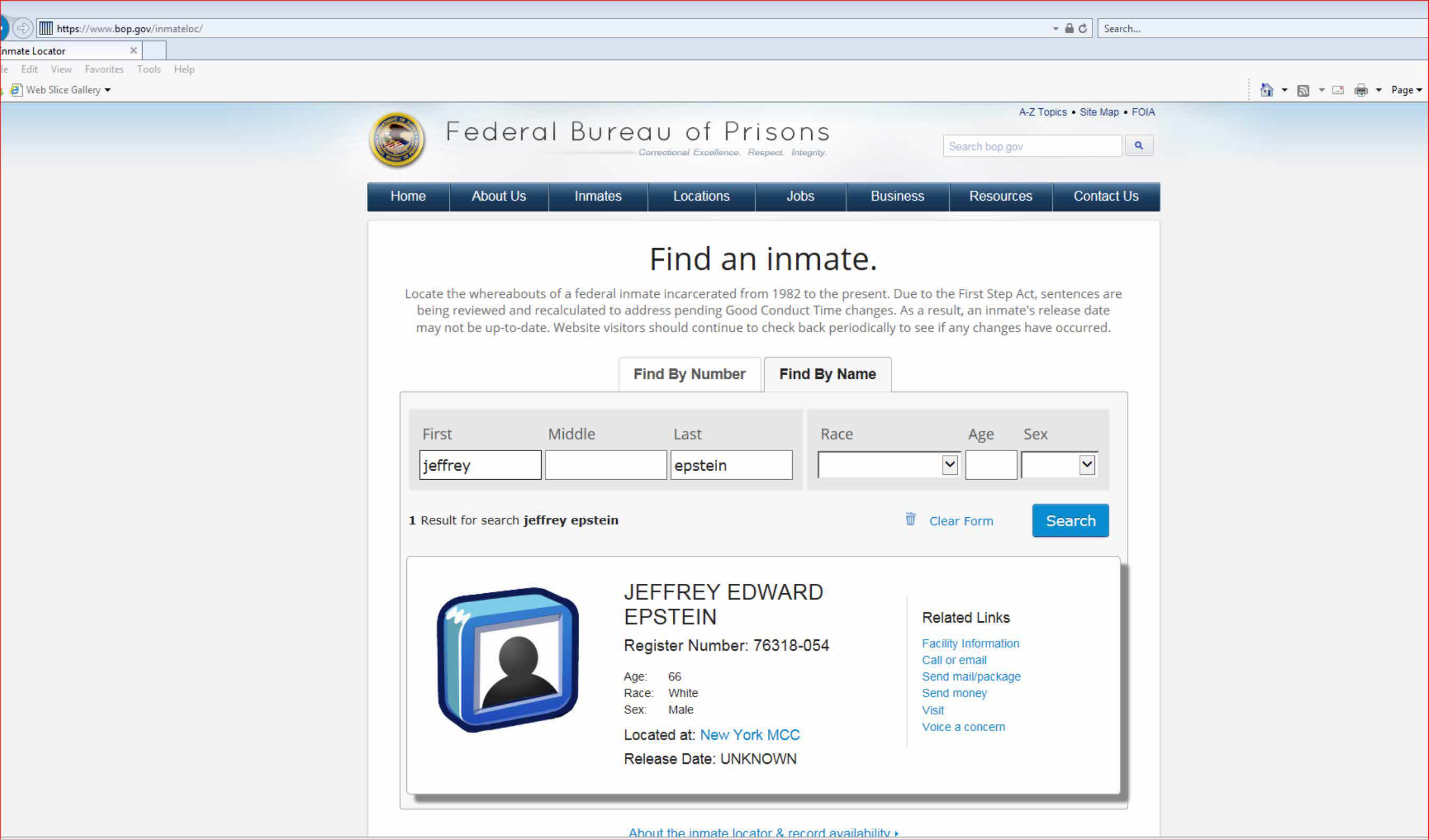
Task: Click the RSS feeds icon
Action: click(x=1303, y=90)
